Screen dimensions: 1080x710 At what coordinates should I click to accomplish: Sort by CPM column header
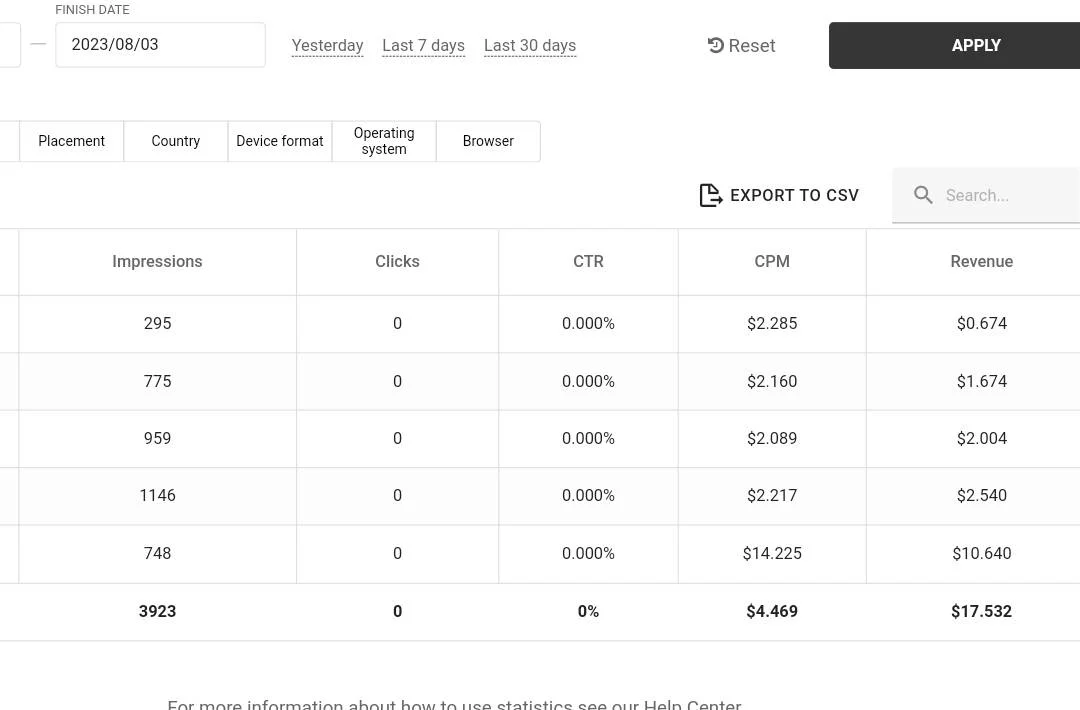pos(772,262)
